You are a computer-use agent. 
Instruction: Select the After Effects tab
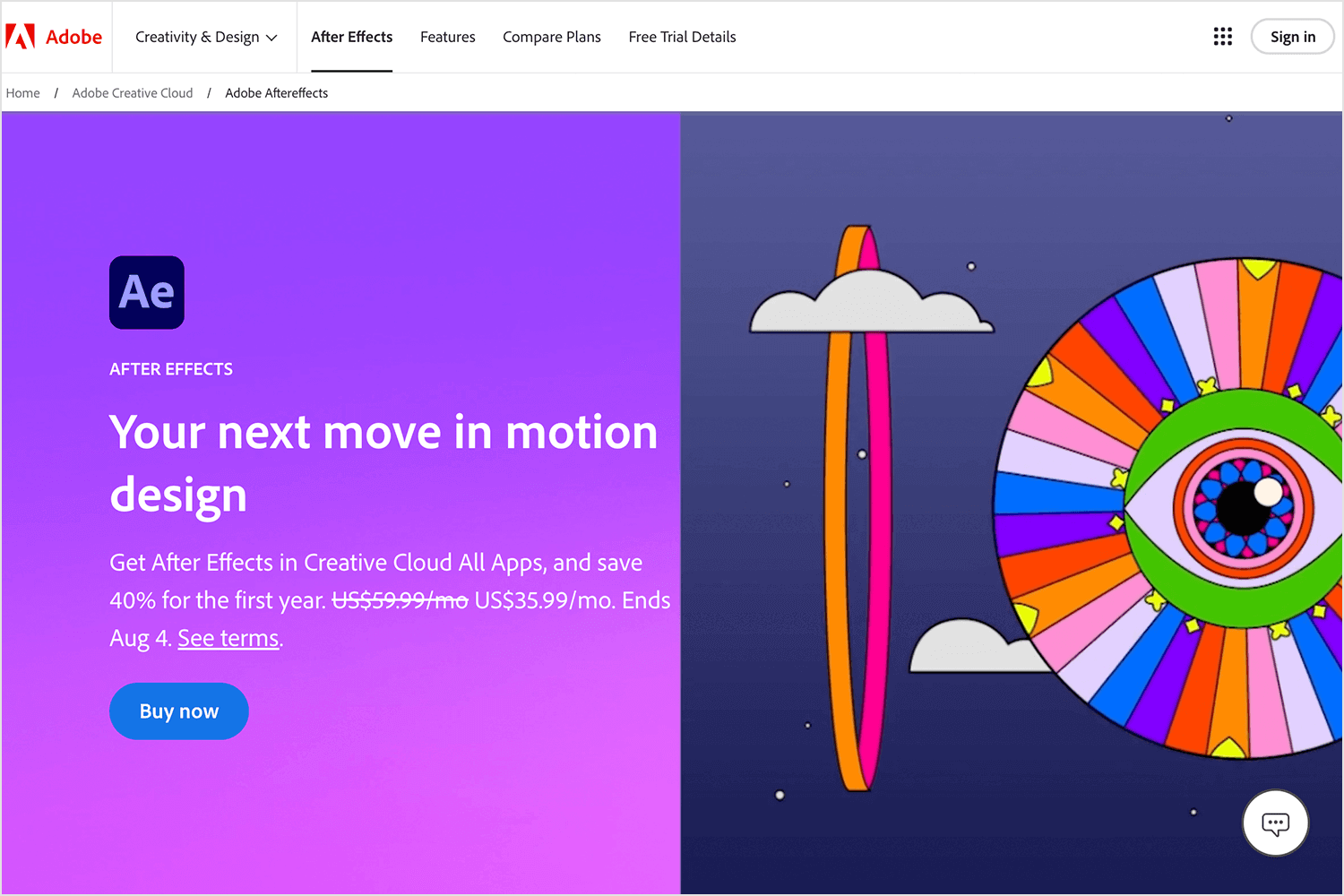[x=352, y=37]
